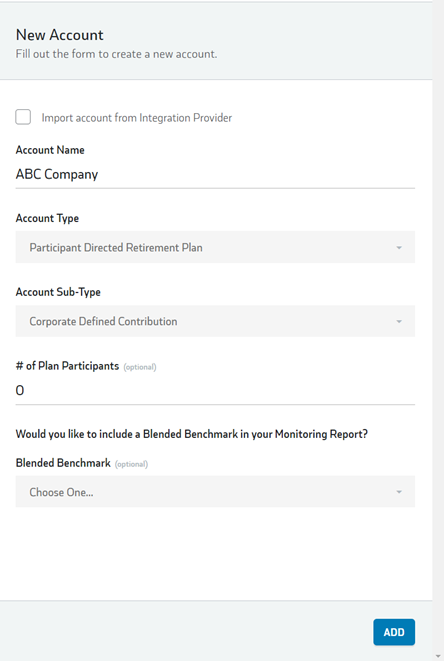This screenshot has width=444, height=661.
Task: Click the vertical scrollbar track on the right edge
Action: point(439,329)
